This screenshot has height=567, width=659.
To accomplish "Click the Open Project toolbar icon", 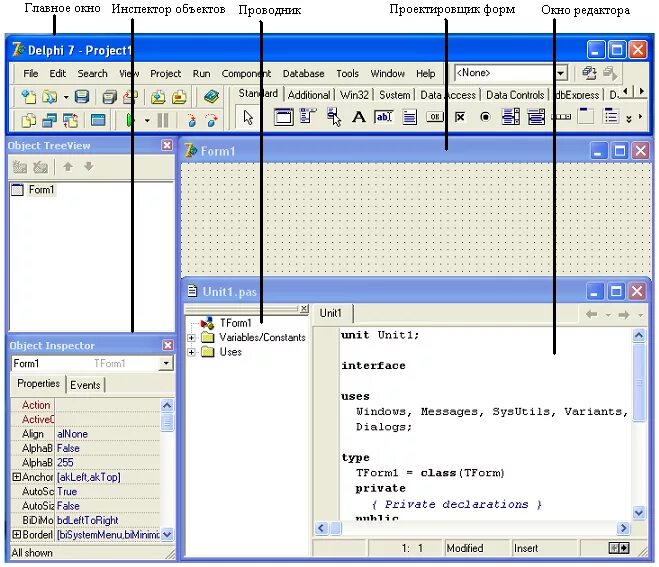I will [130, 97].
